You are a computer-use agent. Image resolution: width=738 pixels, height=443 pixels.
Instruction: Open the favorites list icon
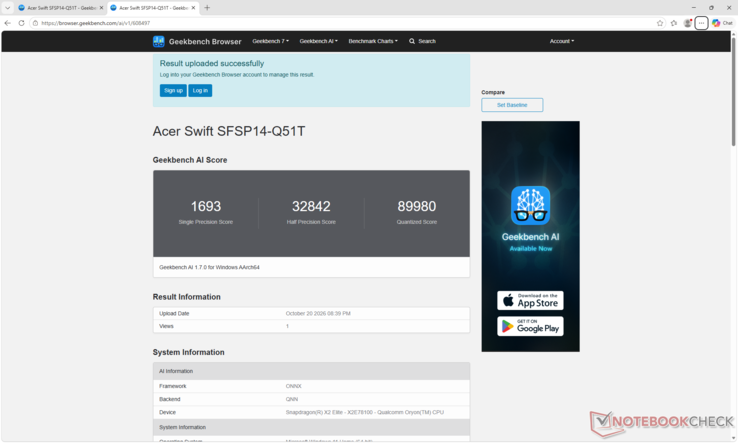(674, 23)
